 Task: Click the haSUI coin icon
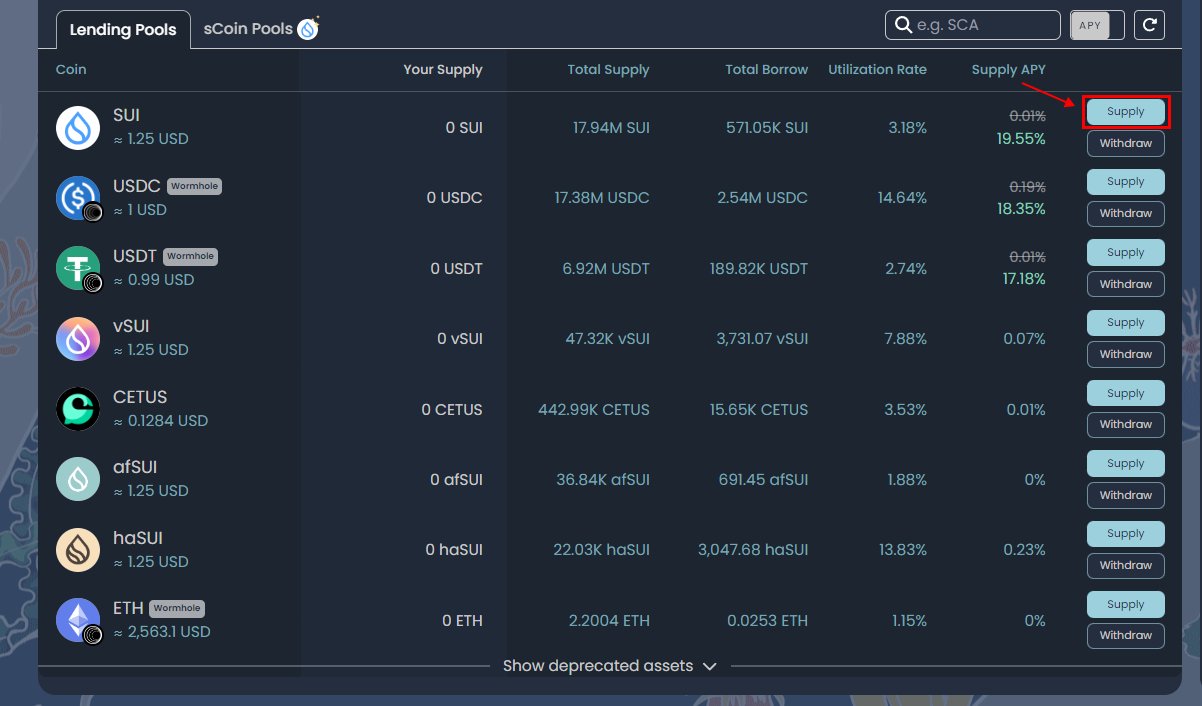click(x=78, y=550)
